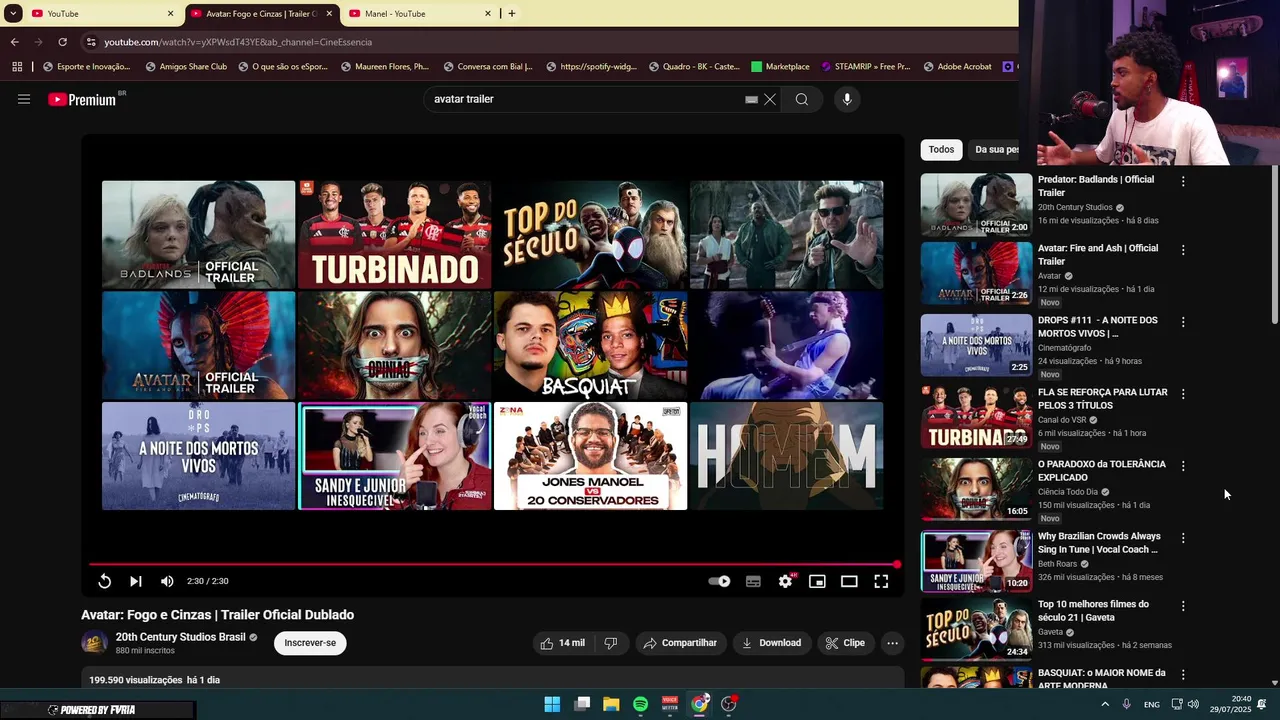Click 20th Century Studios channel avatar
The height and width of the screenshot is (720, 1280).
click(x=94, y=643)
